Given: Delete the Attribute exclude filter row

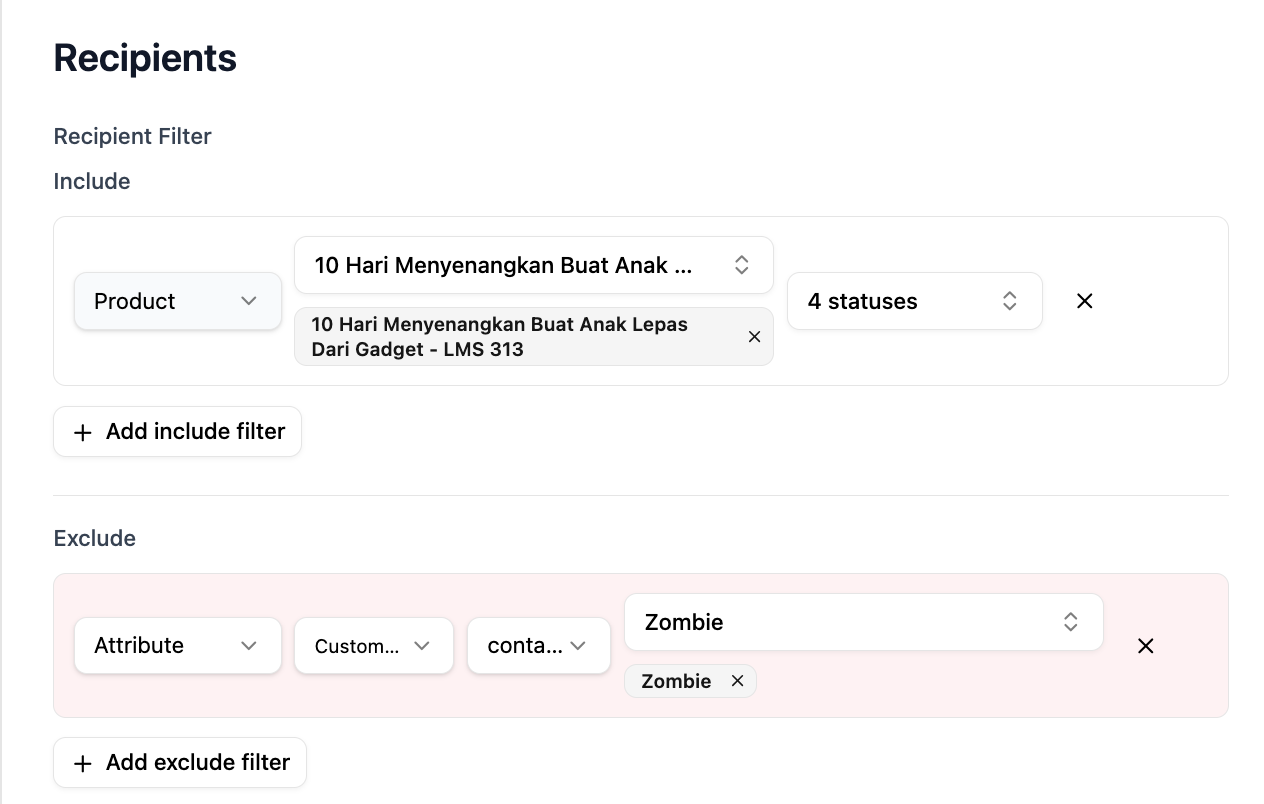Looking at the screenshot, I should [1146, 646].
